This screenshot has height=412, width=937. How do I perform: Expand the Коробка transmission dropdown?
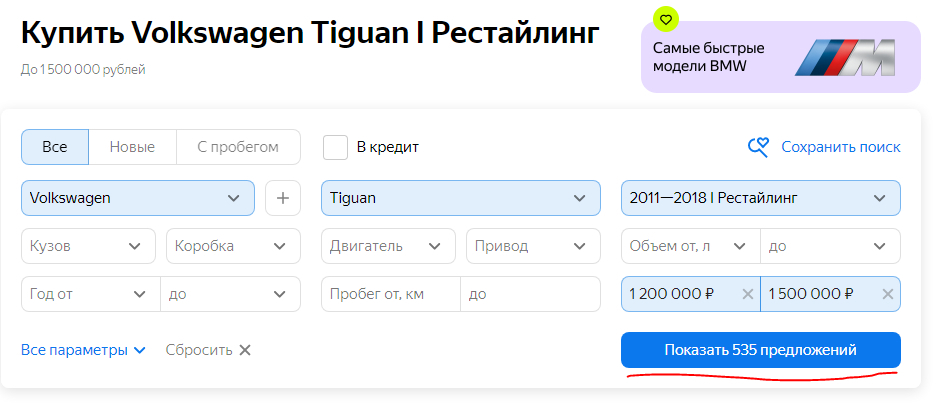tap(233, 246)
